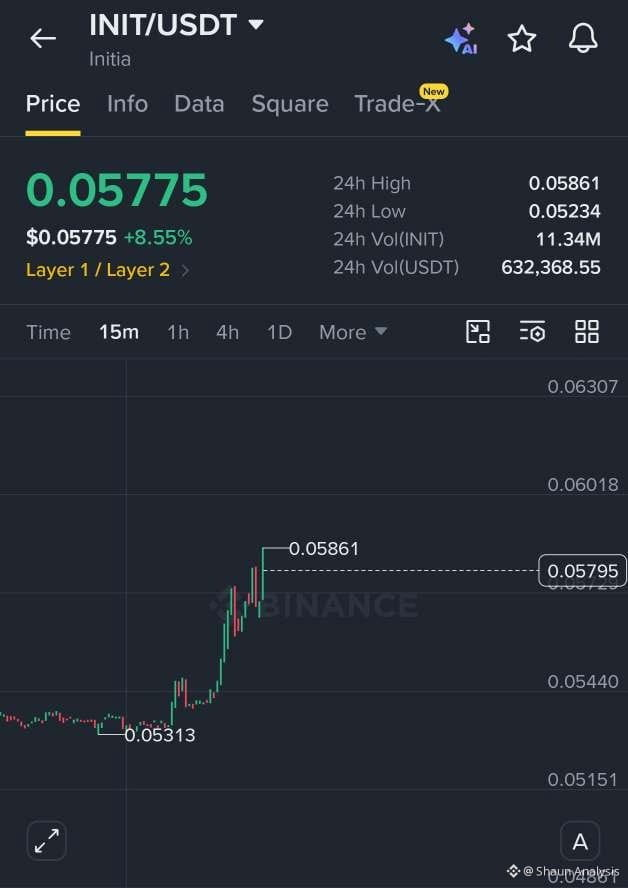Open chart indicator settings icon
Viewport: 628px width, 888px height.
point(532,331)
